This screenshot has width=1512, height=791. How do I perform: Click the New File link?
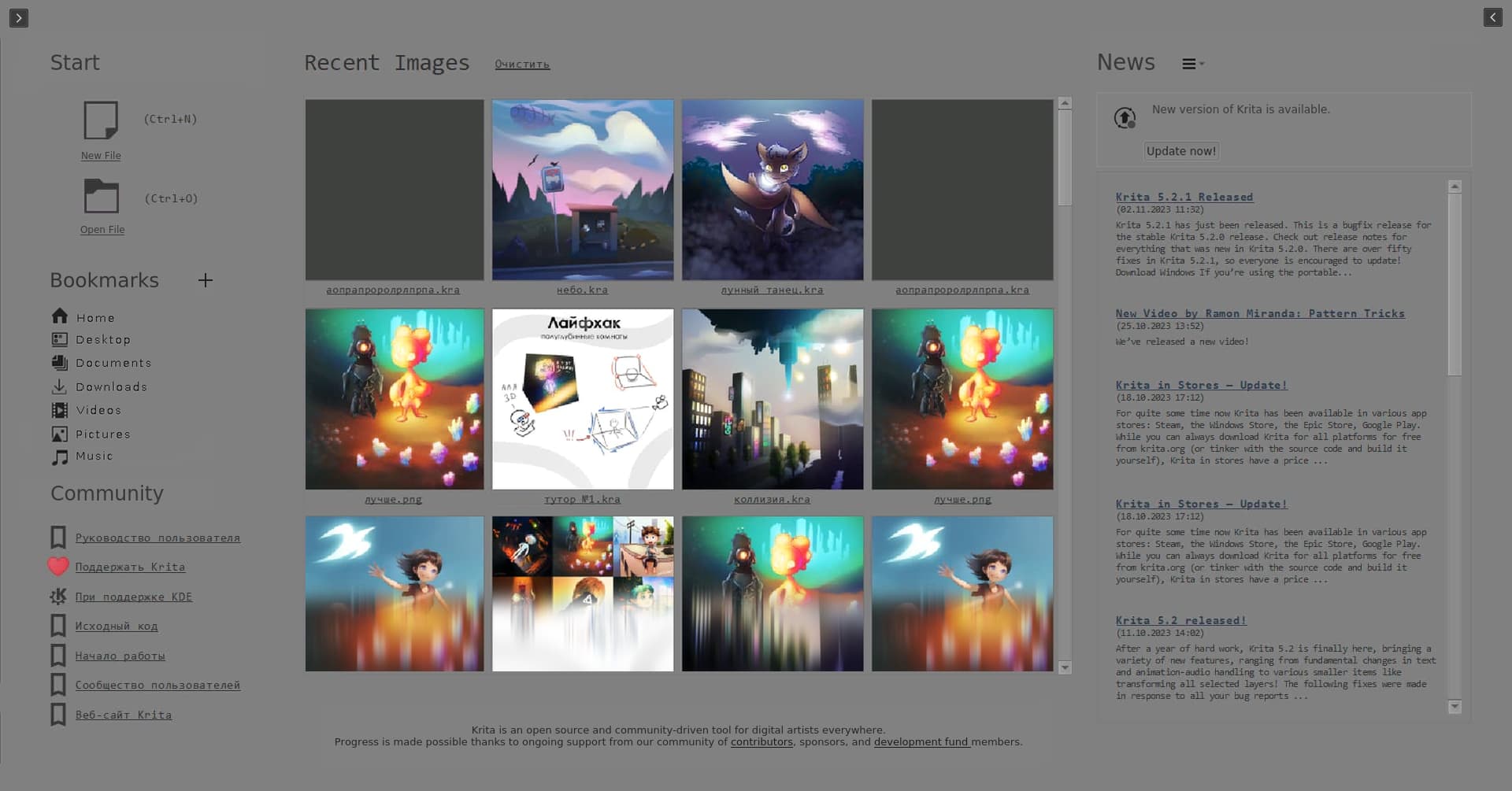click(x=101, y=156)
